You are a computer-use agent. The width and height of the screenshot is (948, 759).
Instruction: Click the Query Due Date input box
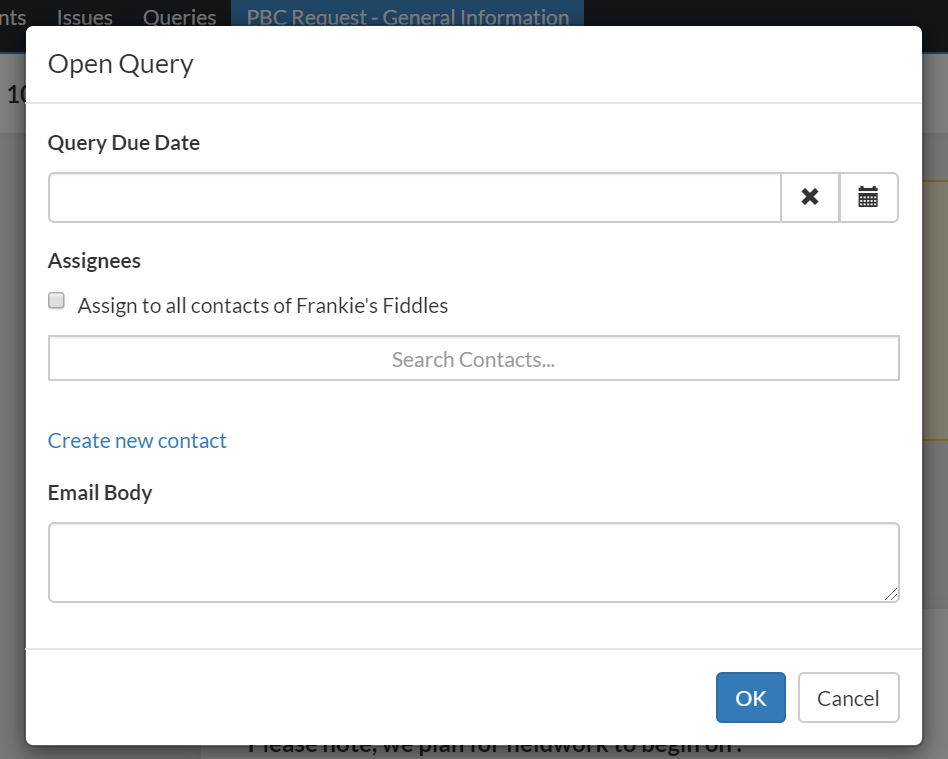pos(414,197)
